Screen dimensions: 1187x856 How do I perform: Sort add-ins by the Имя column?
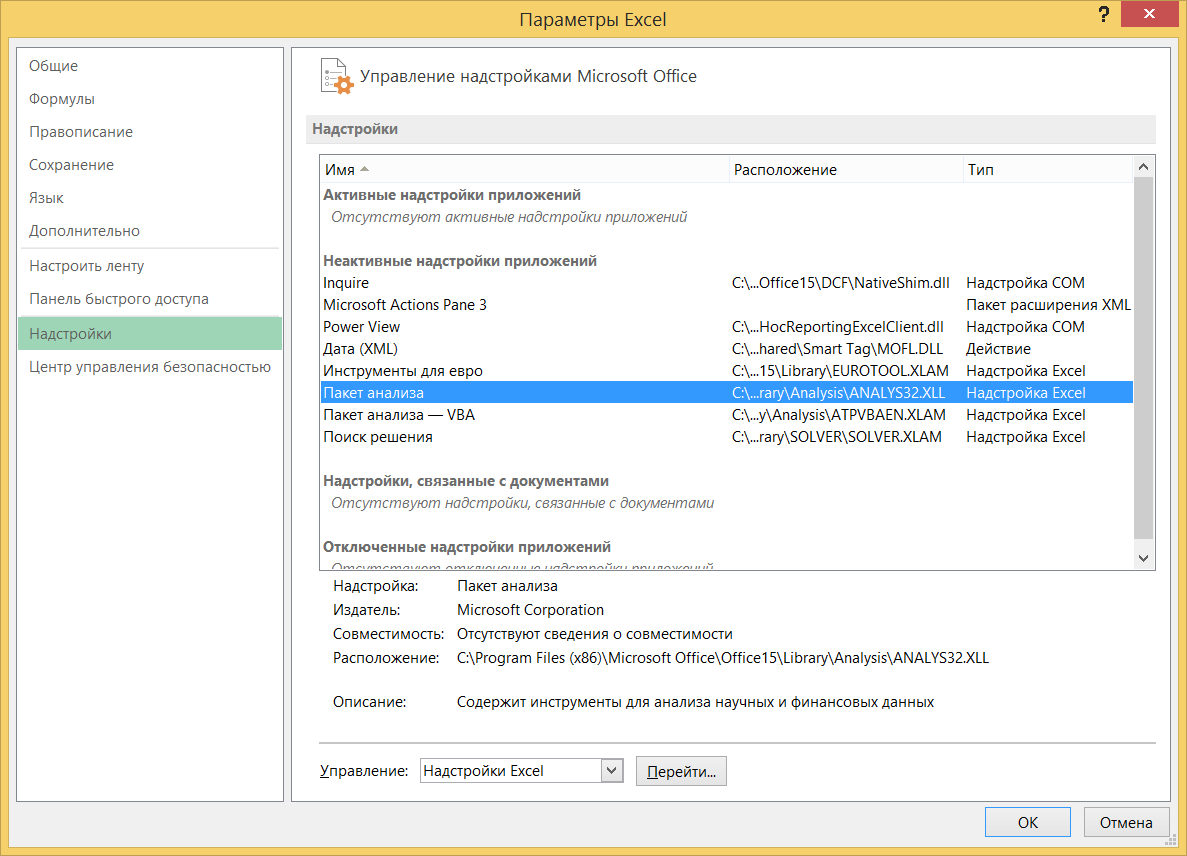pyautogui.click(x=524, y=170)
